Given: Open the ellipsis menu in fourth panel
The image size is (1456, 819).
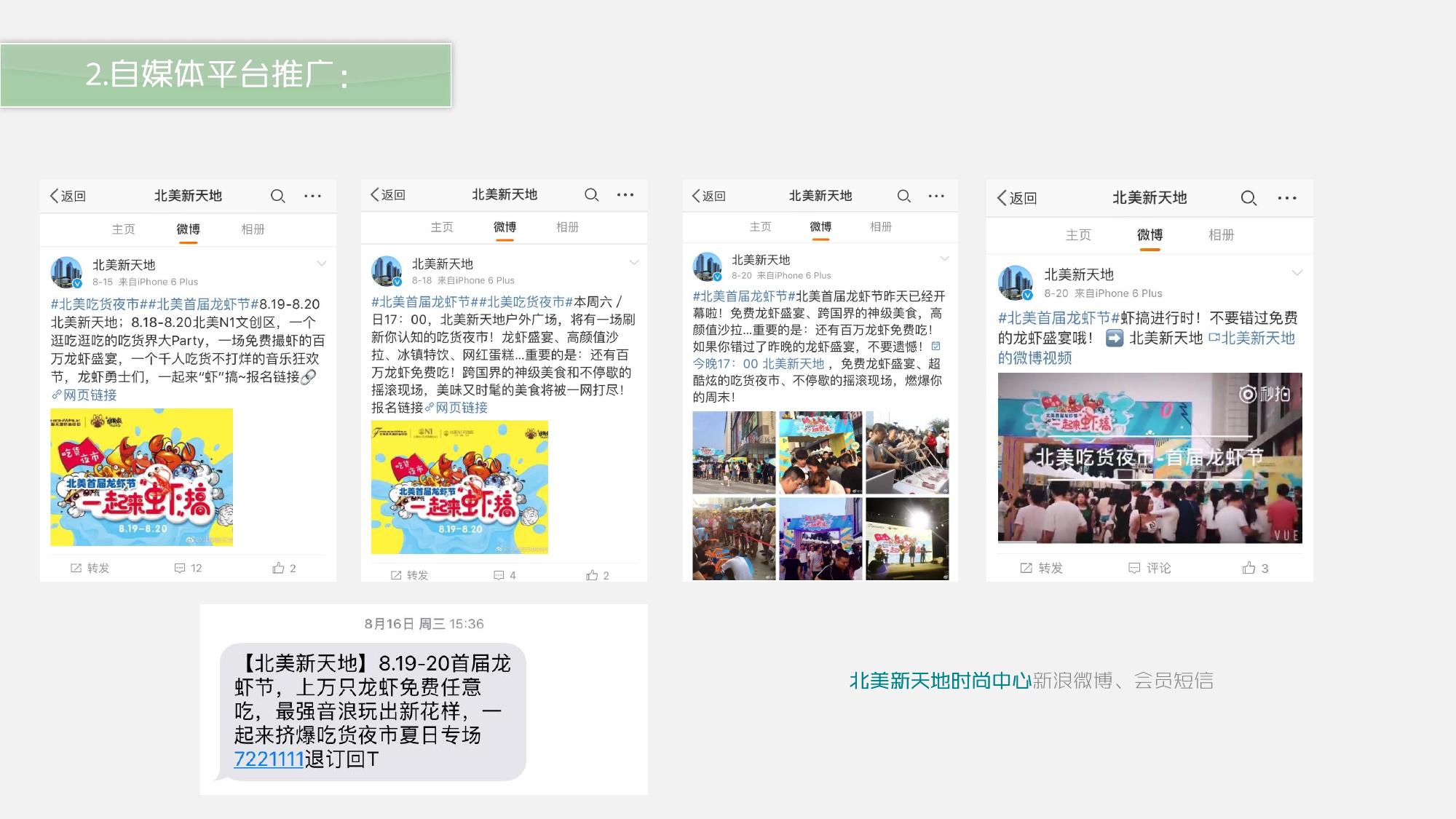Looking at the screenshot, I should coord(1287,198).
